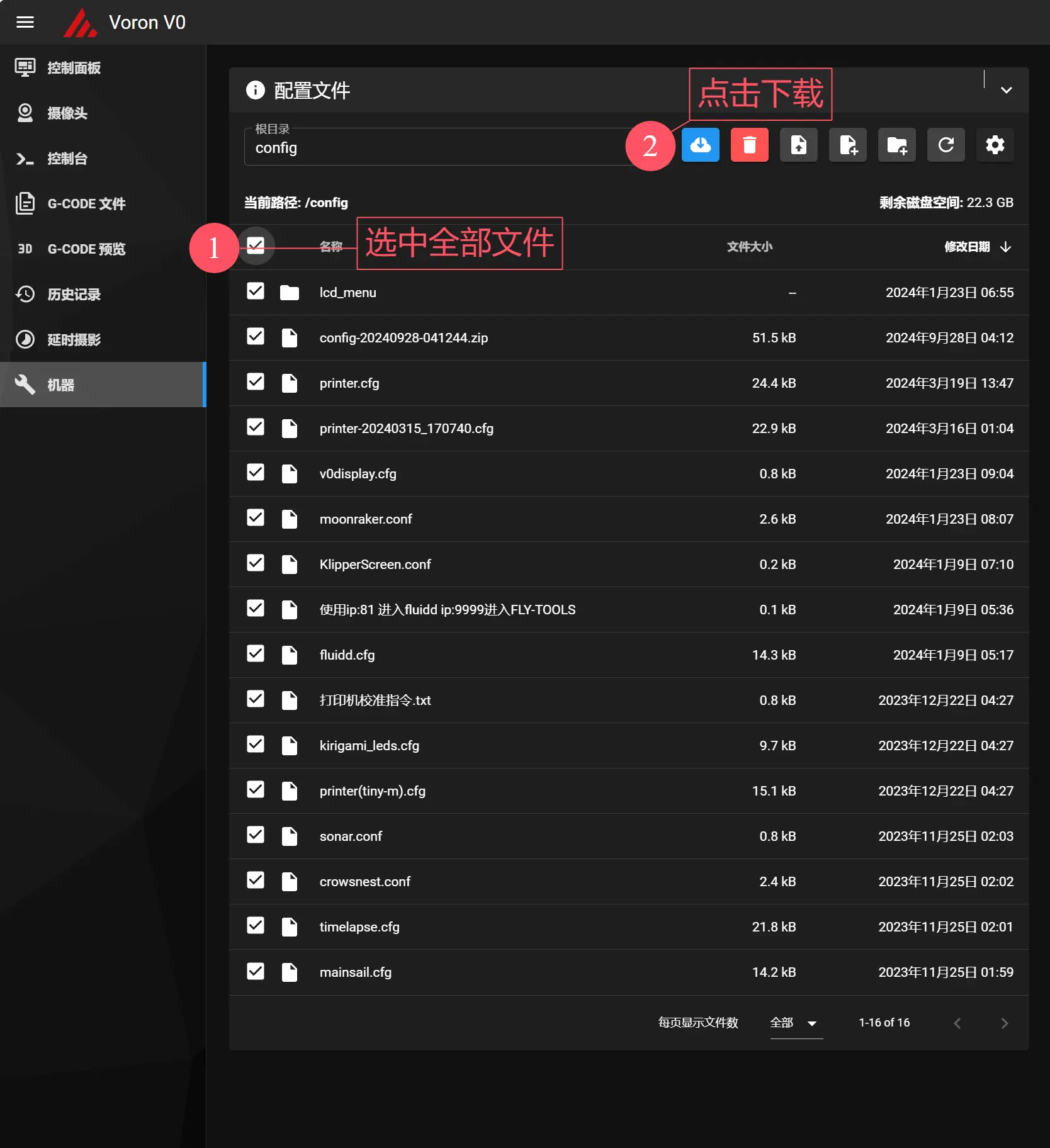
Task: Click the red trash delete button
Action: 749,145
